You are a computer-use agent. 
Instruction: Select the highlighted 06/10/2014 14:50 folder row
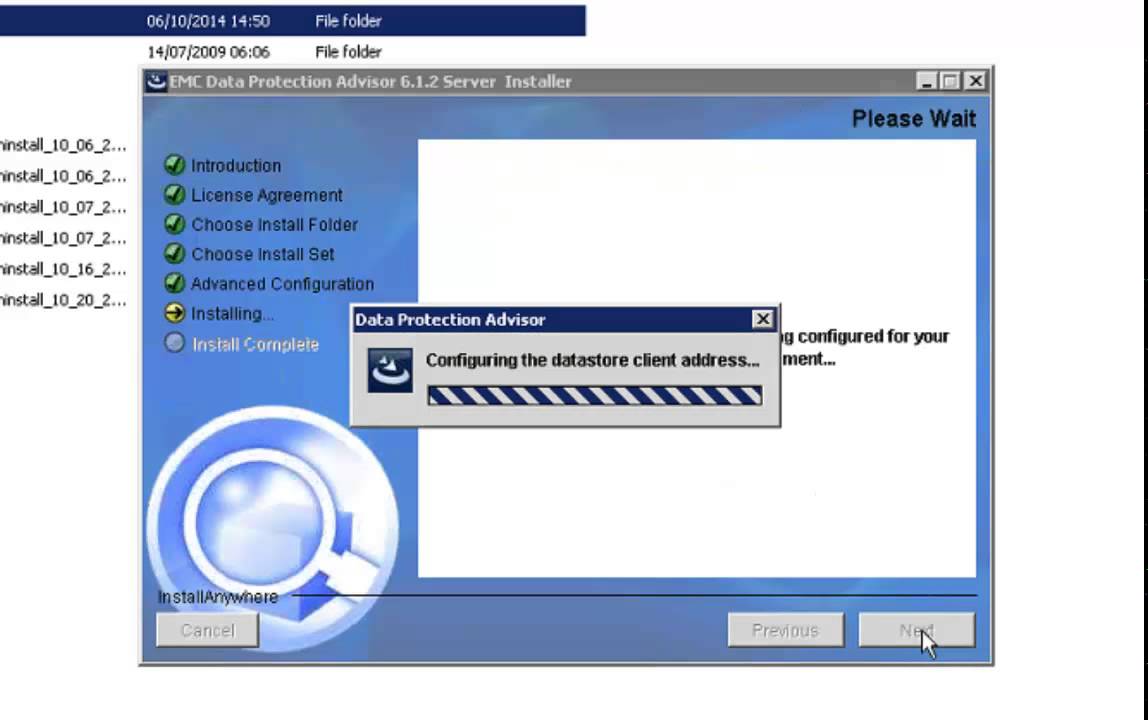coord(293,21)
